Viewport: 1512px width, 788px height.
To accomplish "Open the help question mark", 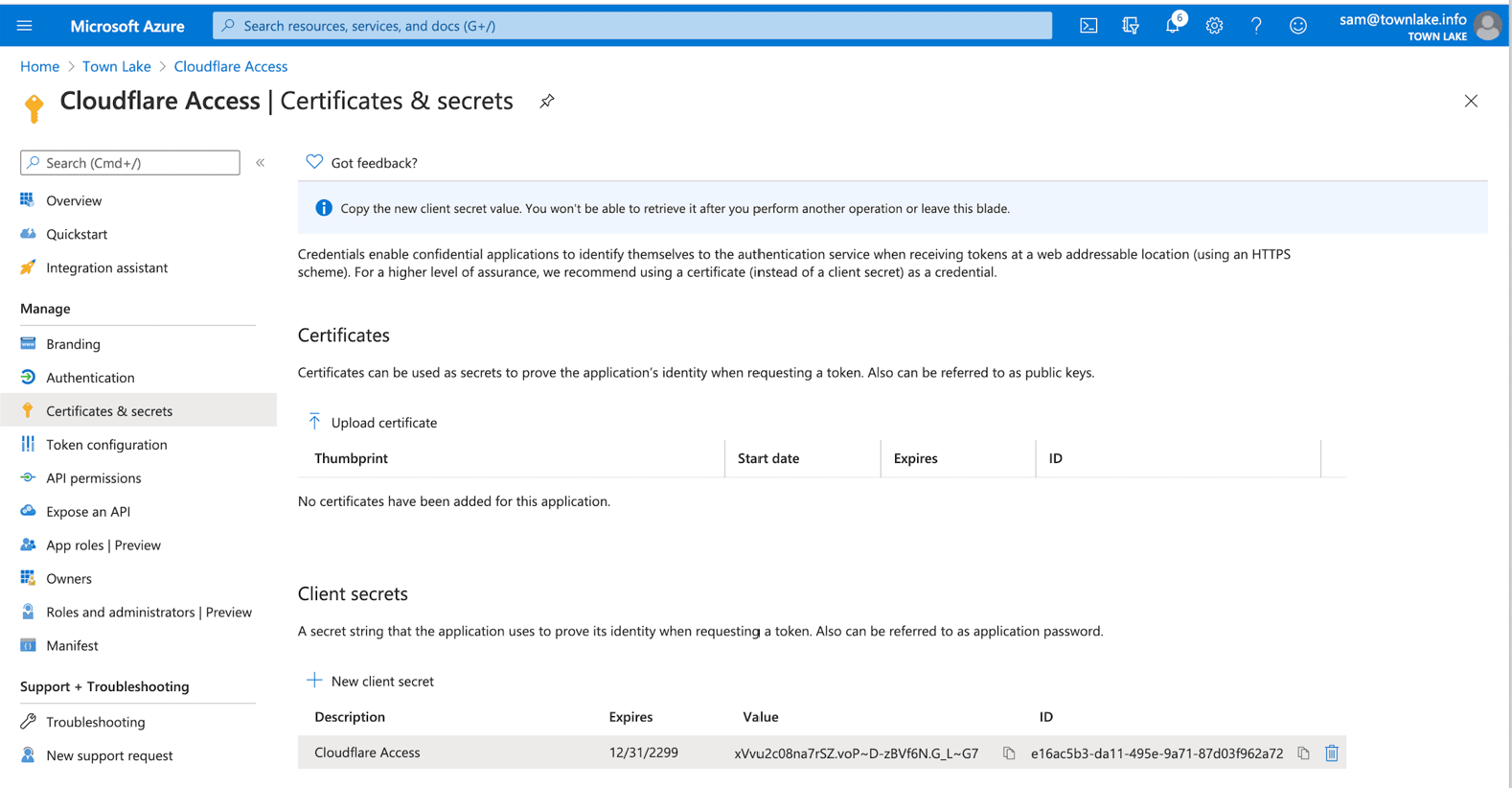I will tap(1256, 26).
